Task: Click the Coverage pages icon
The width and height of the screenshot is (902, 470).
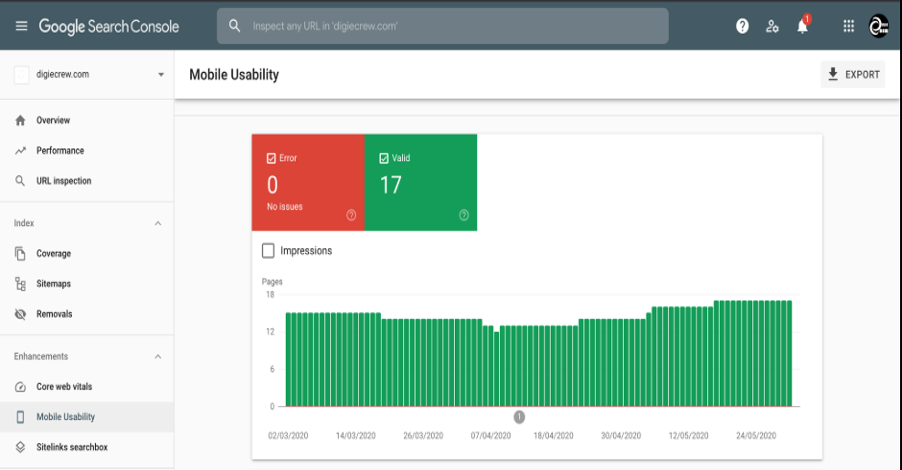Action: [x=20, y=254]
